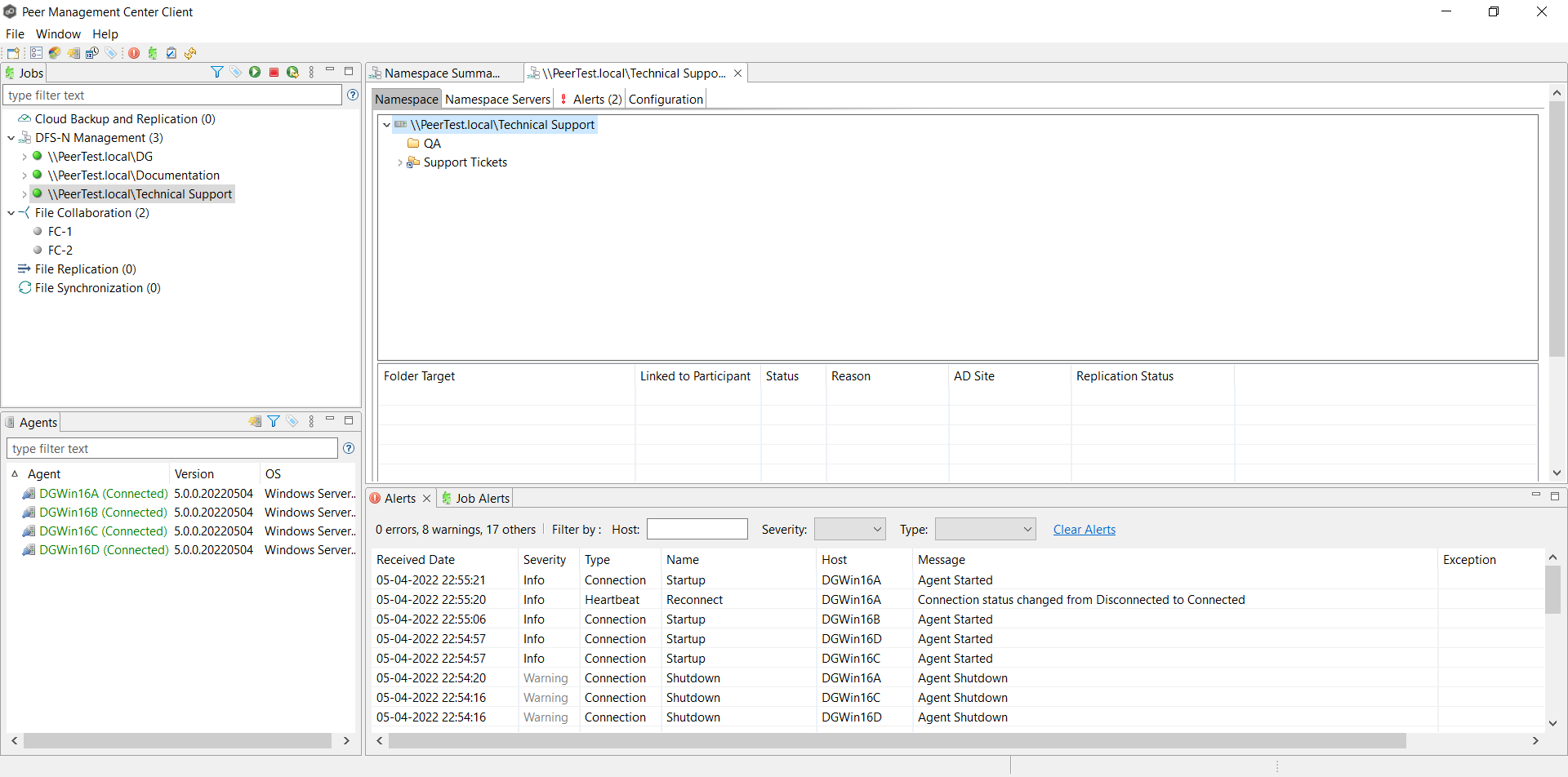Image resolution: width=1568 pixels, height=777 pixels.
Task: Switch to Job Alerts tab
Action: (x=475, y=498)
